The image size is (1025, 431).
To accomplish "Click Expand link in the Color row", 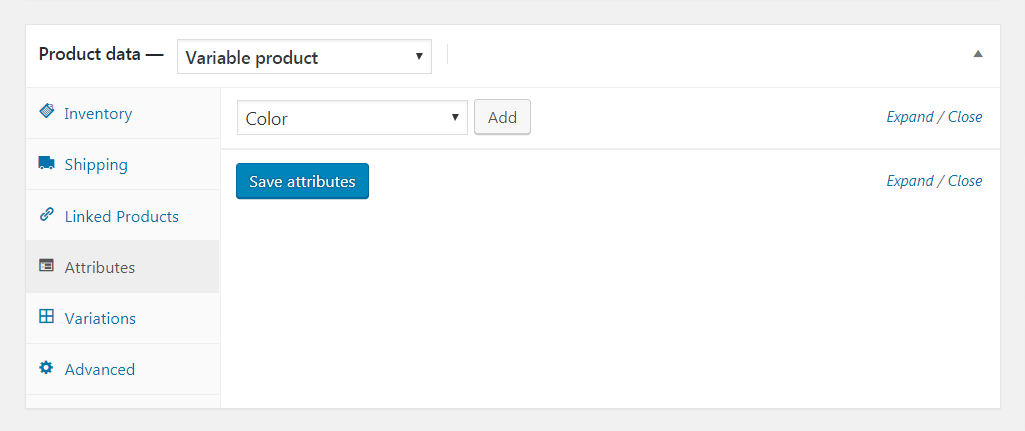I will (x=909, y=117).
